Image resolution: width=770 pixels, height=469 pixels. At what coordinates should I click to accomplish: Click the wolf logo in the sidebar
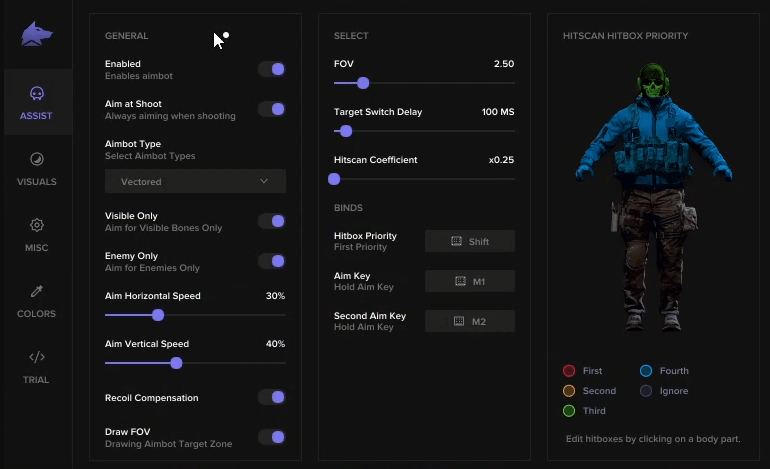tap(37, 34)
